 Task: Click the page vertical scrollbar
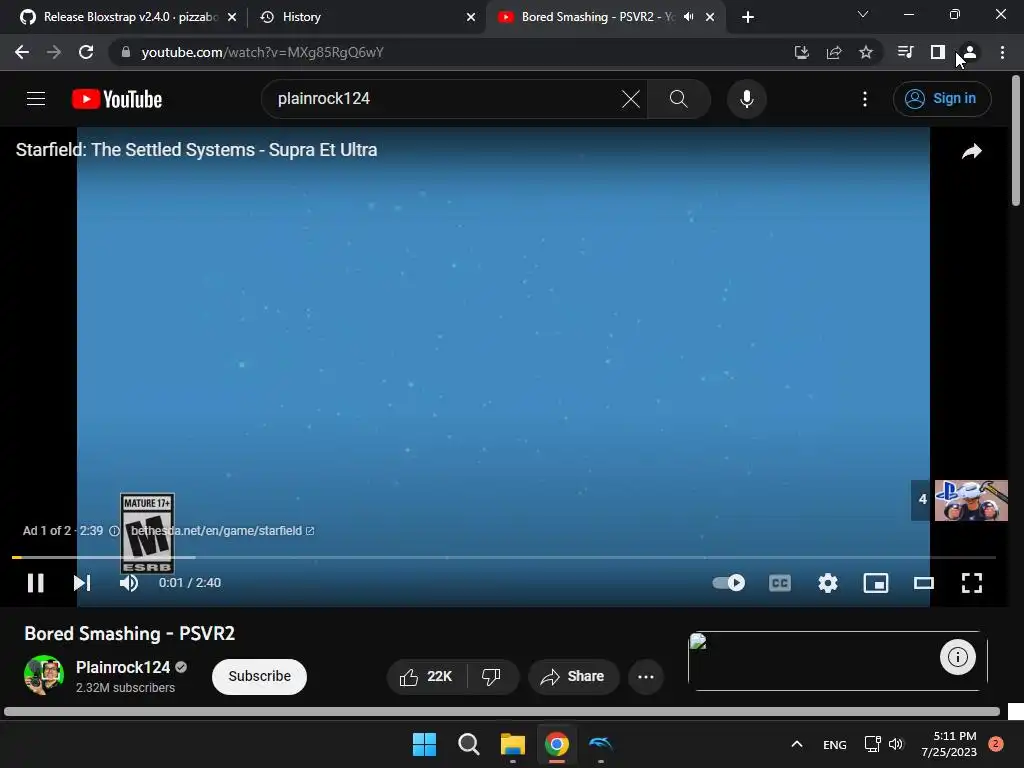(x=1016, y=142)
